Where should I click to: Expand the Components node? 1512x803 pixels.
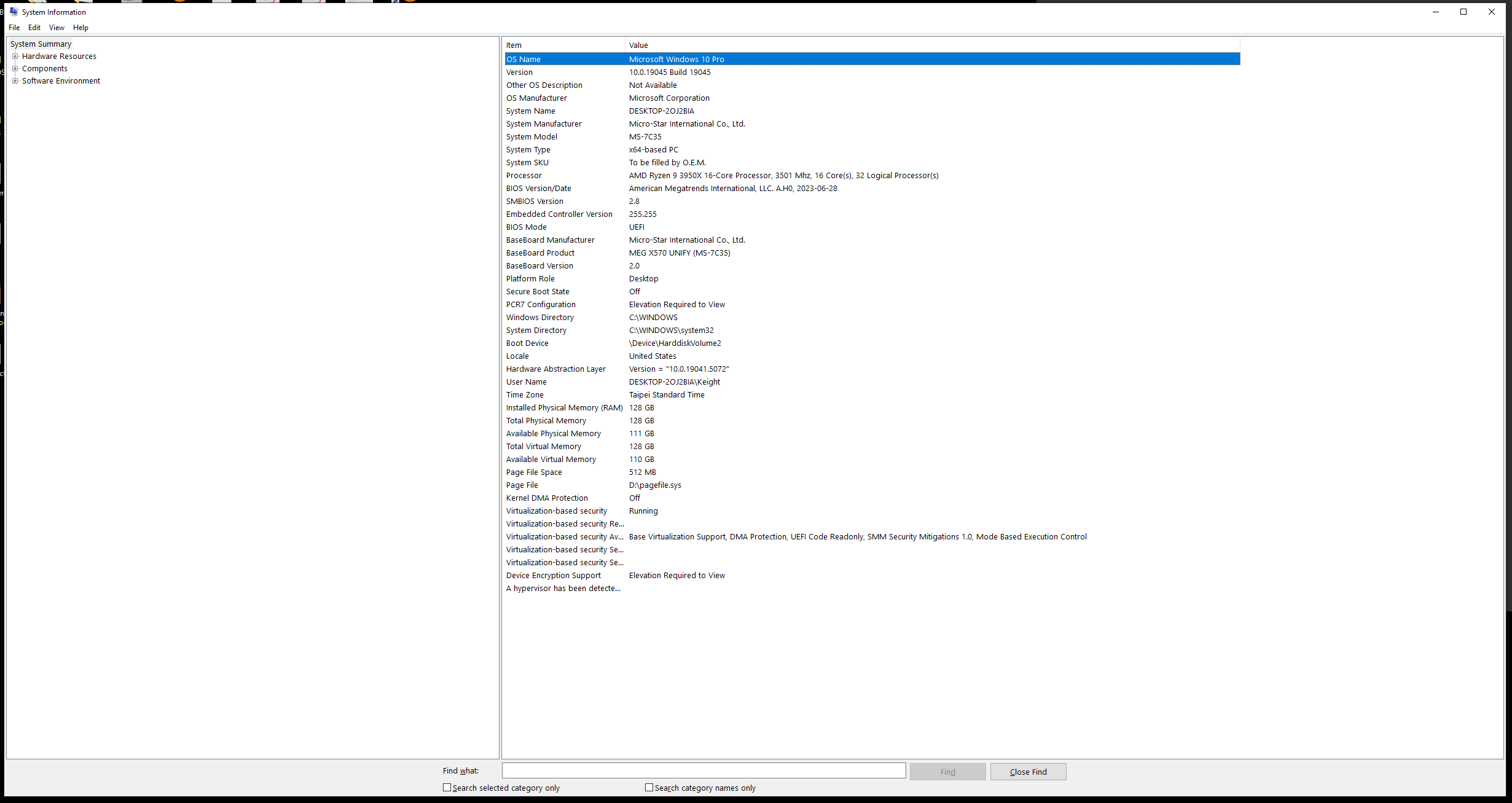pyautogui.click(x=15, y=69)
